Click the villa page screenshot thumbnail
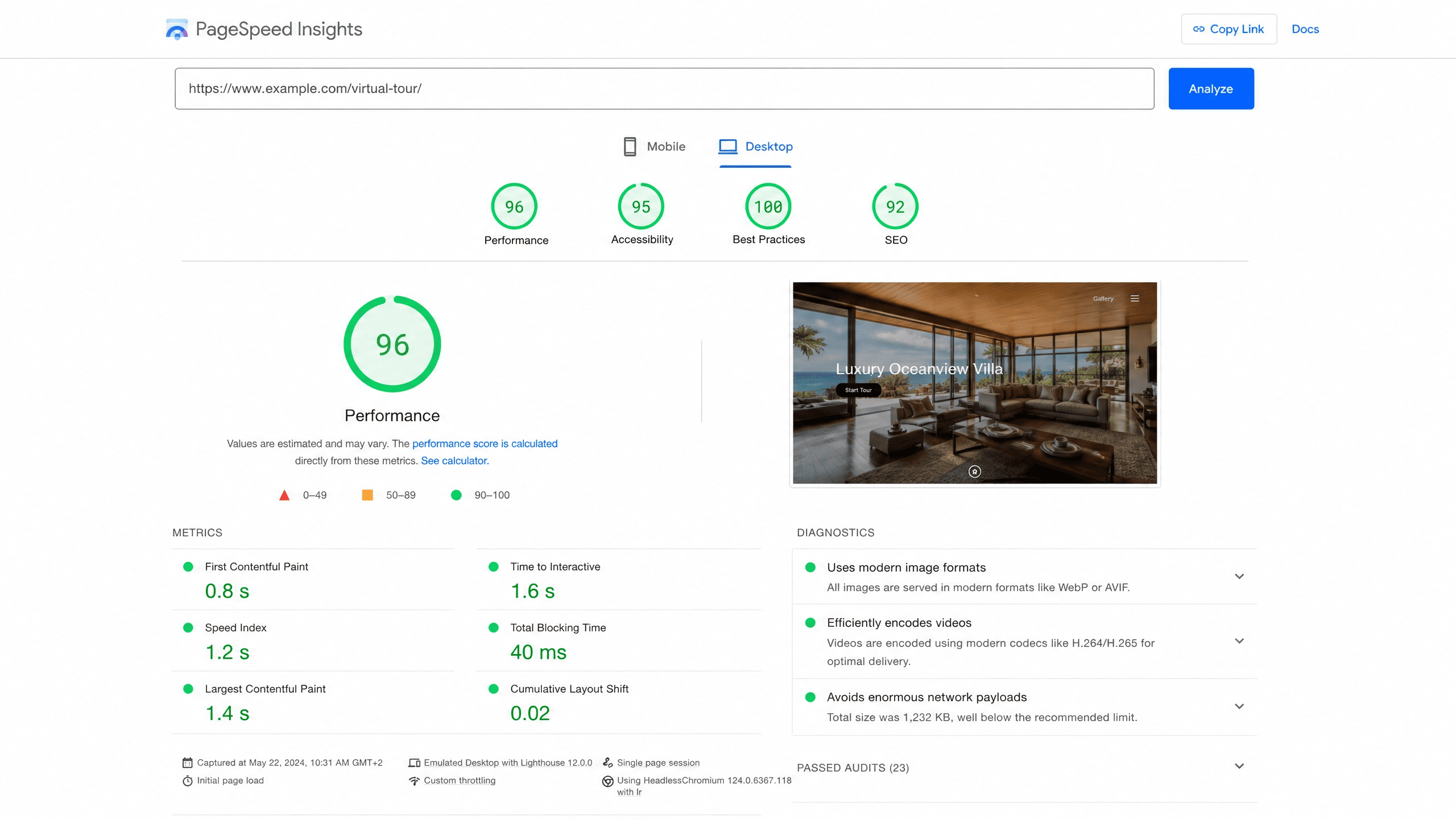The width and height of the screenshot is (1456, 819). pyautogui.click(x=975, y=383)
